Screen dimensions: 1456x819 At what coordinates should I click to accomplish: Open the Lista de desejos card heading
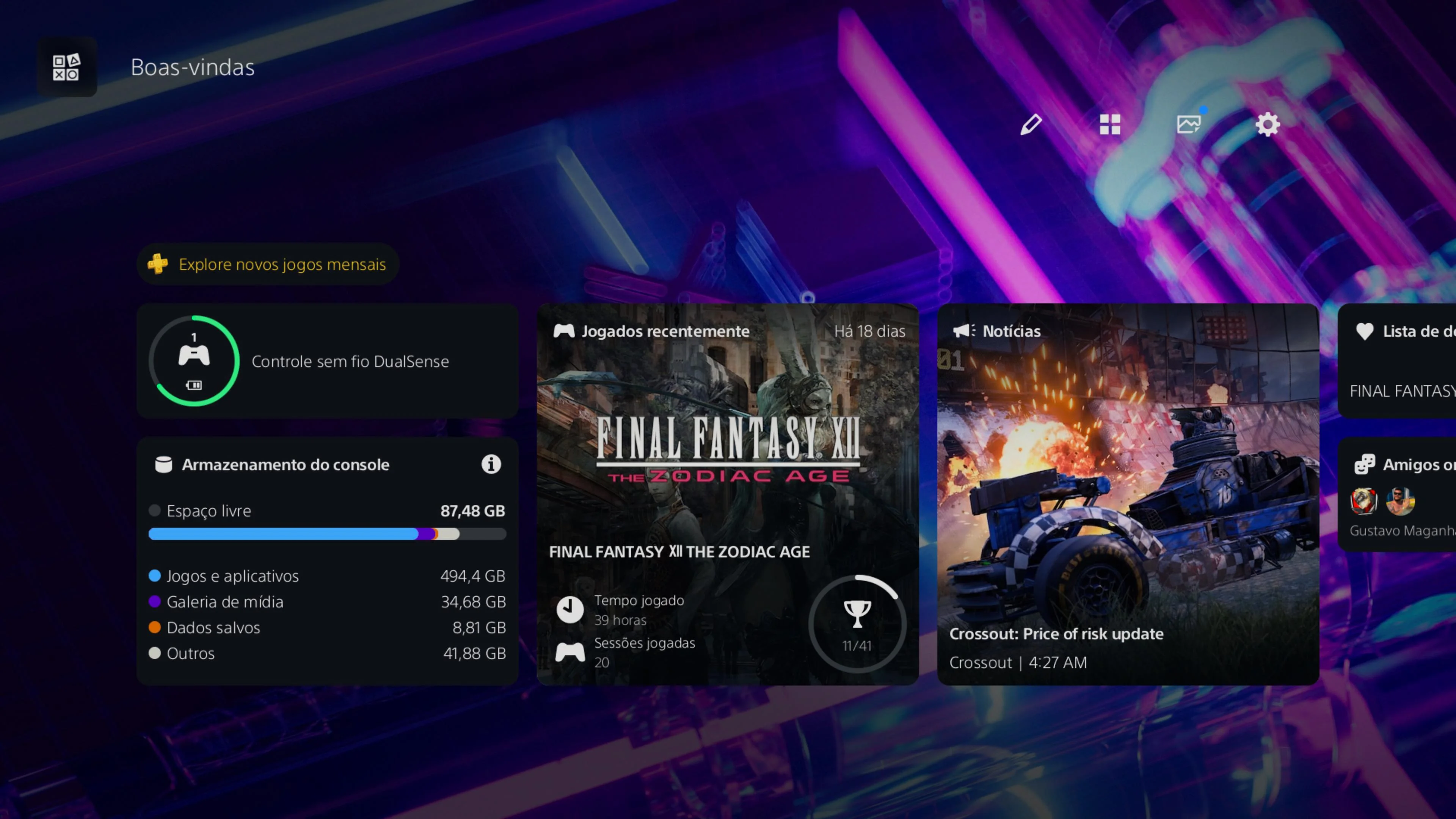coord(1419,331)
